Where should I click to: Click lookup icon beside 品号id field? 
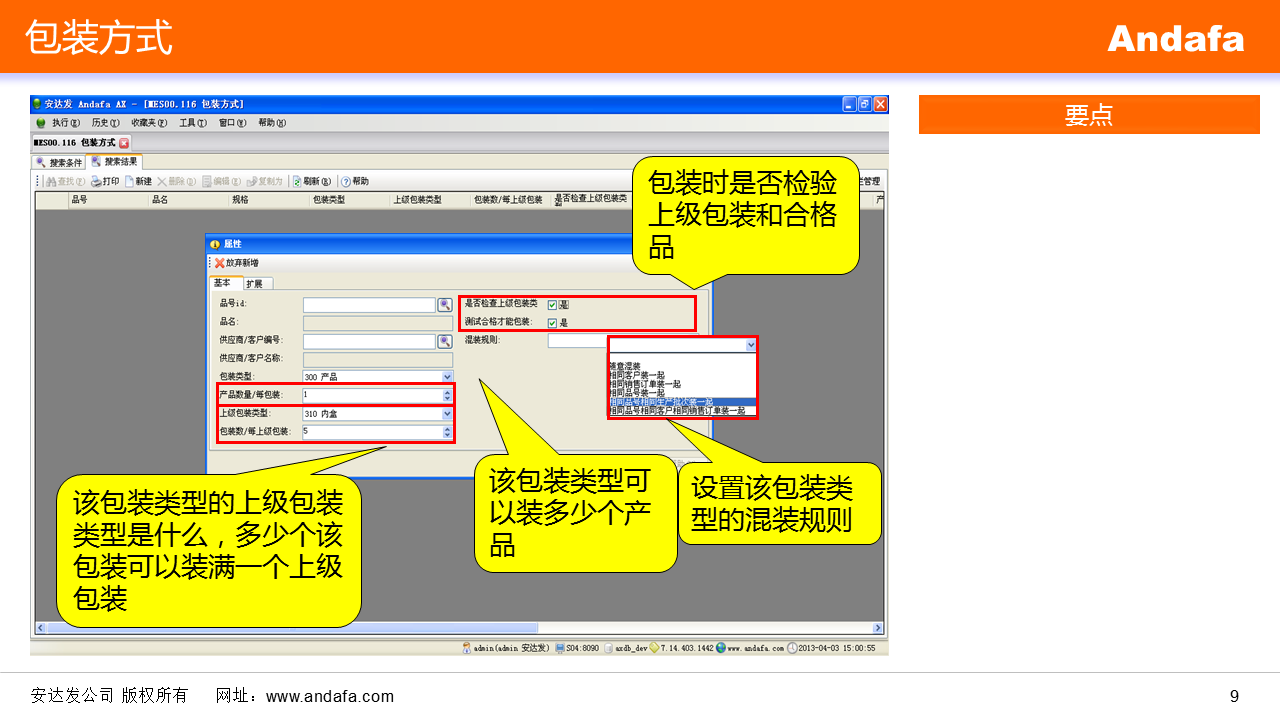445,305
